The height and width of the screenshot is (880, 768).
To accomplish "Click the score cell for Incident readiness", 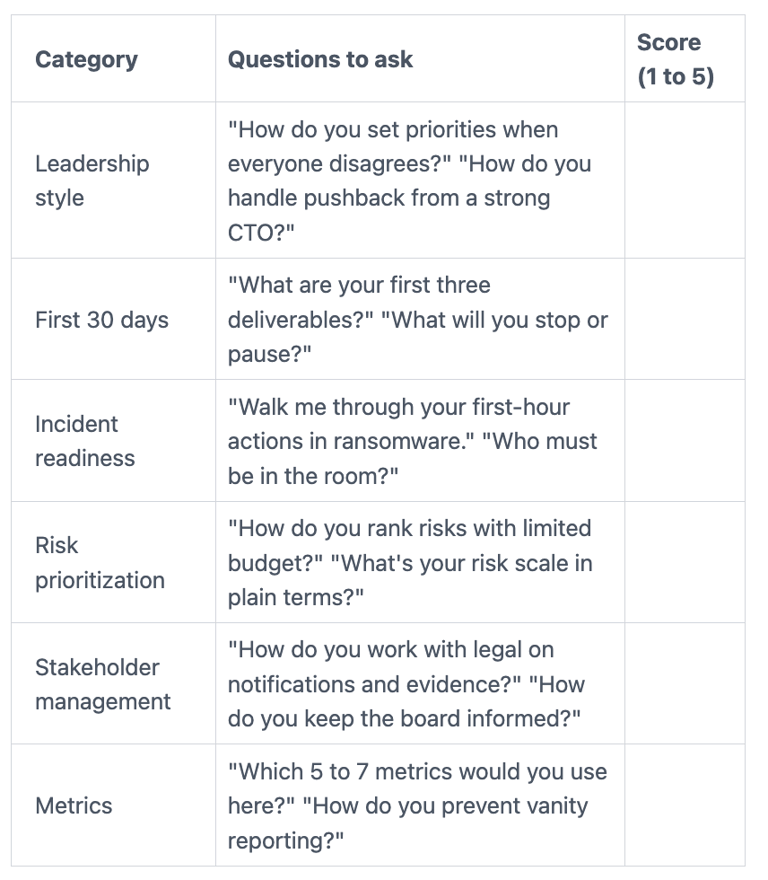I will point(684,441).
